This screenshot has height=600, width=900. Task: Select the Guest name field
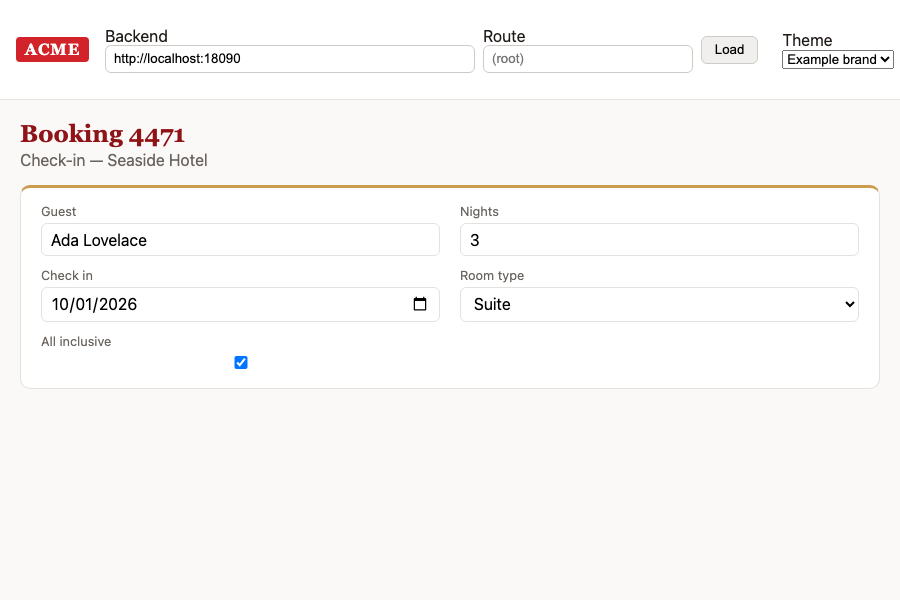point(240,239)
